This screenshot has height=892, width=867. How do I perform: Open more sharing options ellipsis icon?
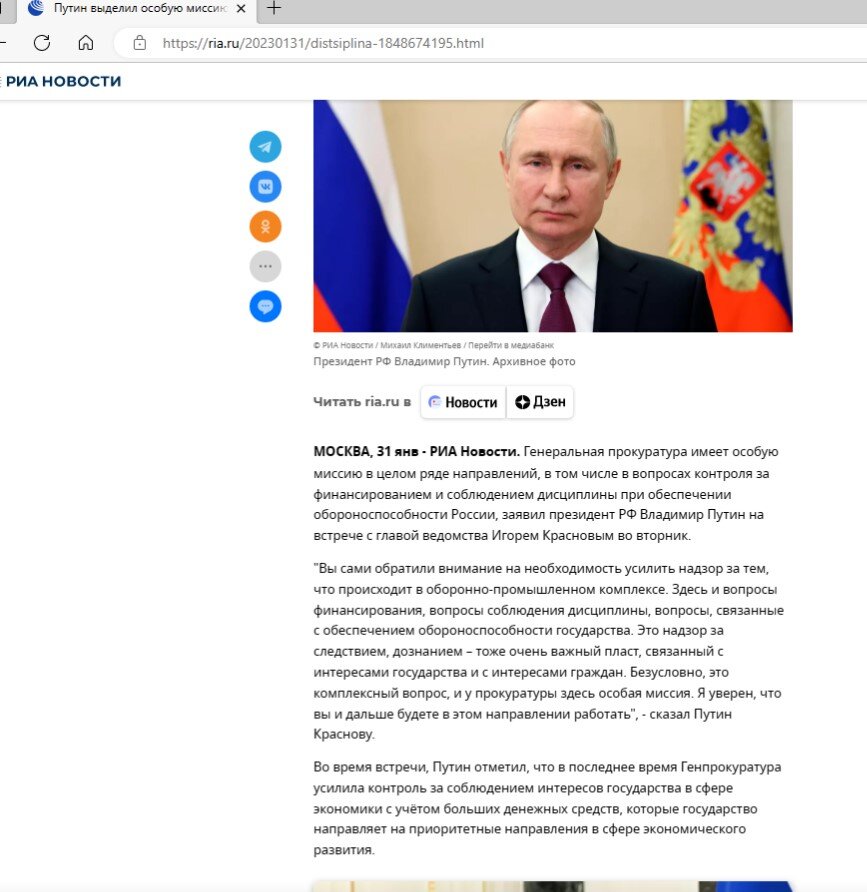coord(265,266)
